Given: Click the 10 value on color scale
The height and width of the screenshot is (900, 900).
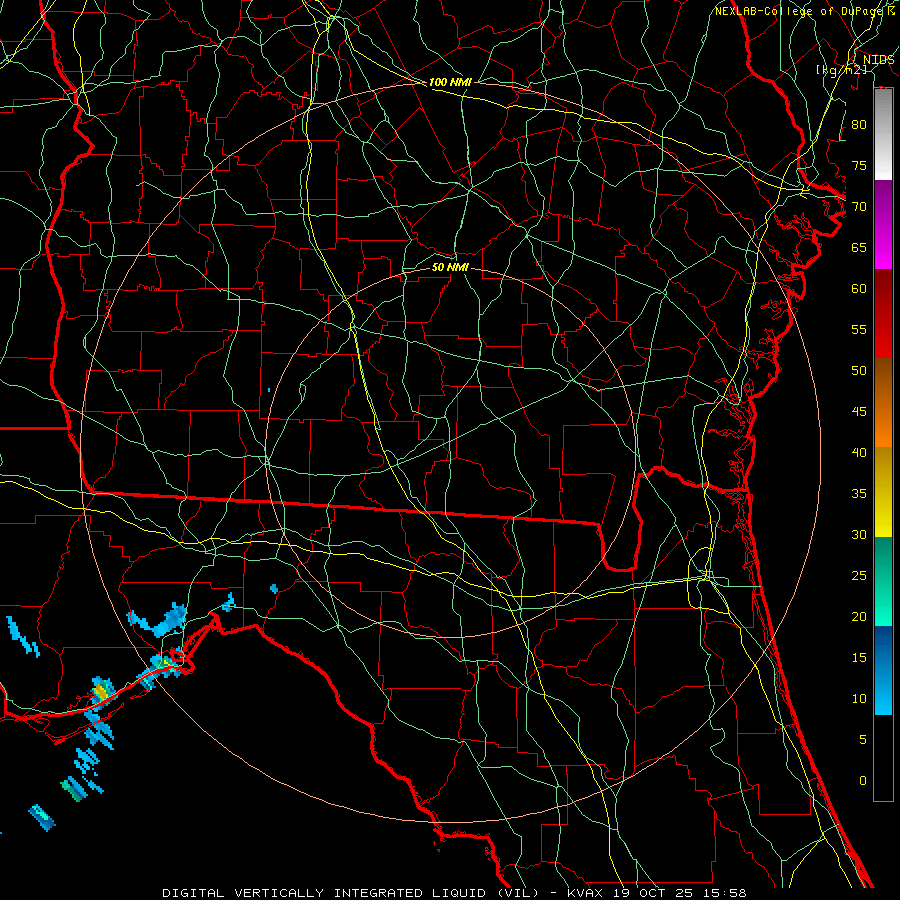Looking at the screenshot, I should [x=859, y=699].
